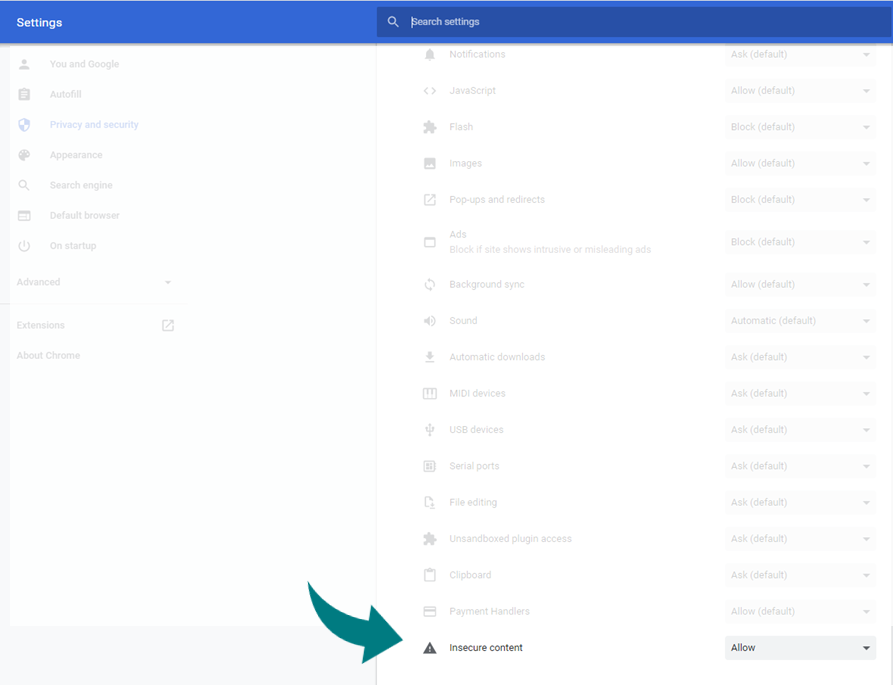
Task: Open the JavaScript permission dropdown
Action: coord(800,91)
